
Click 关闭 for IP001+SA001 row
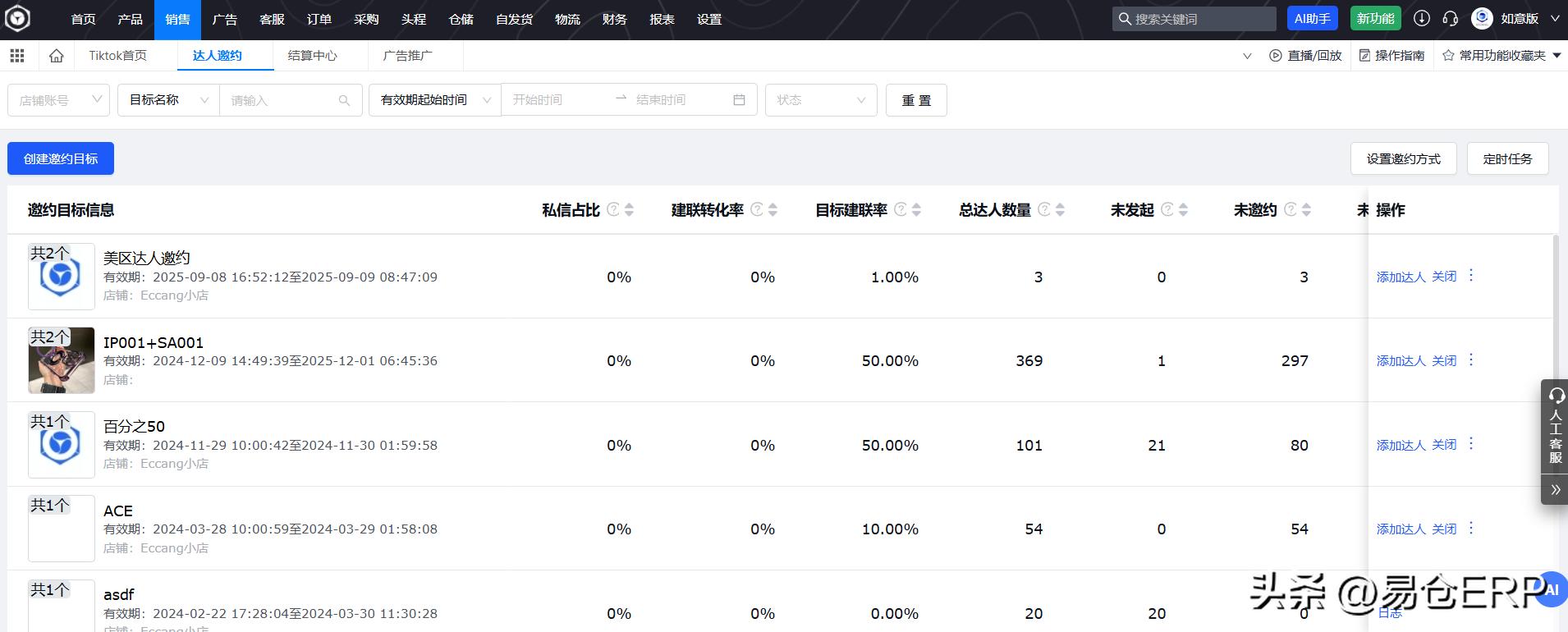tap(1444, 361)
